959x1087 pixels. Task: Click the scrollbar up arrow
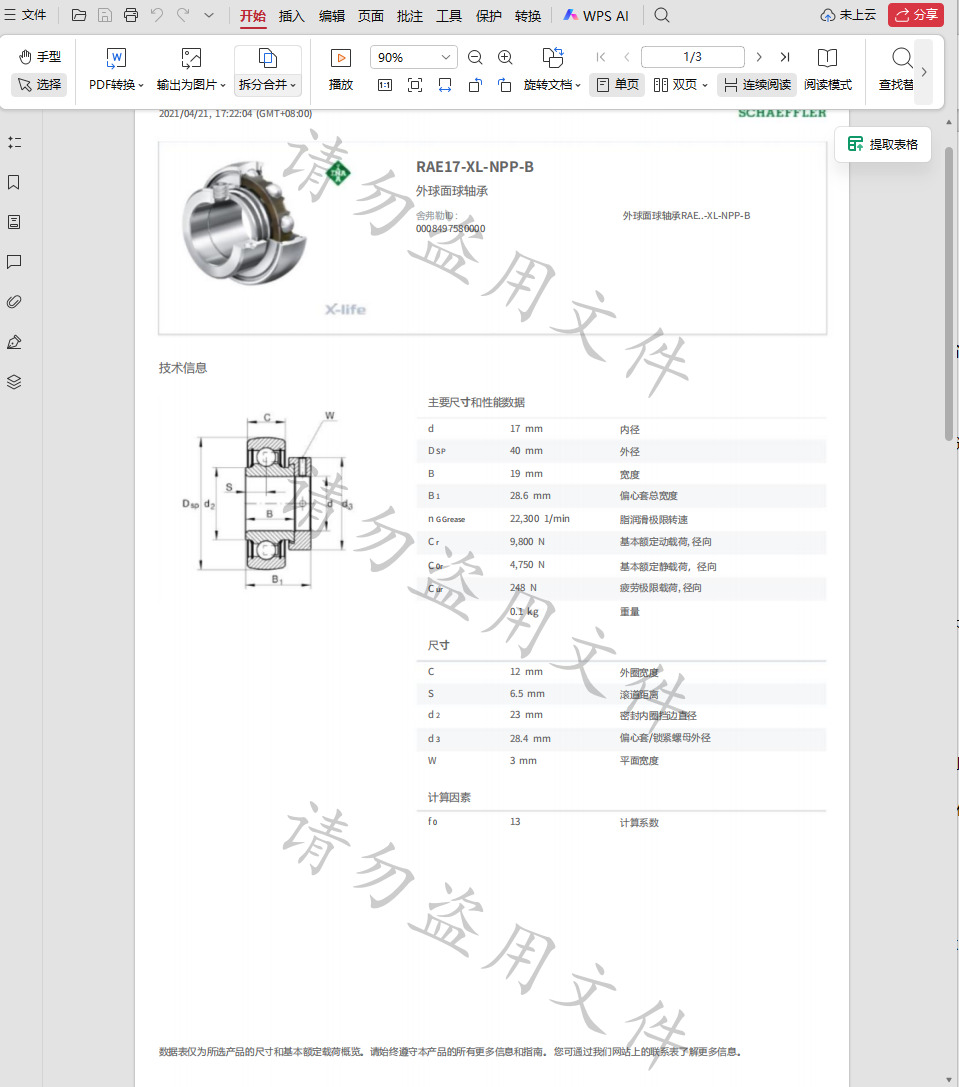[949, 122]
